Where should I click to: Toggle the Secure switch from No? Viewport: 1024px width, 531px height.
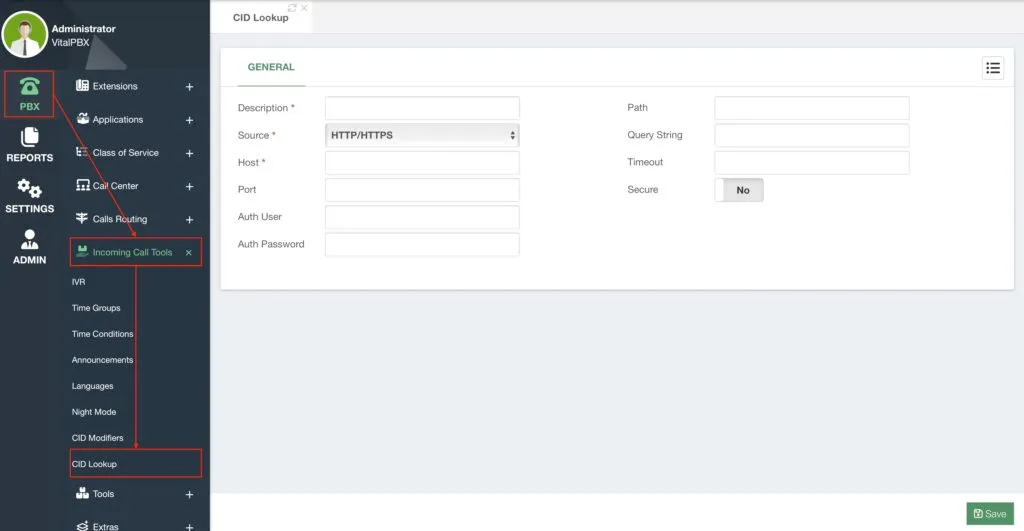[x=739, y=190]
